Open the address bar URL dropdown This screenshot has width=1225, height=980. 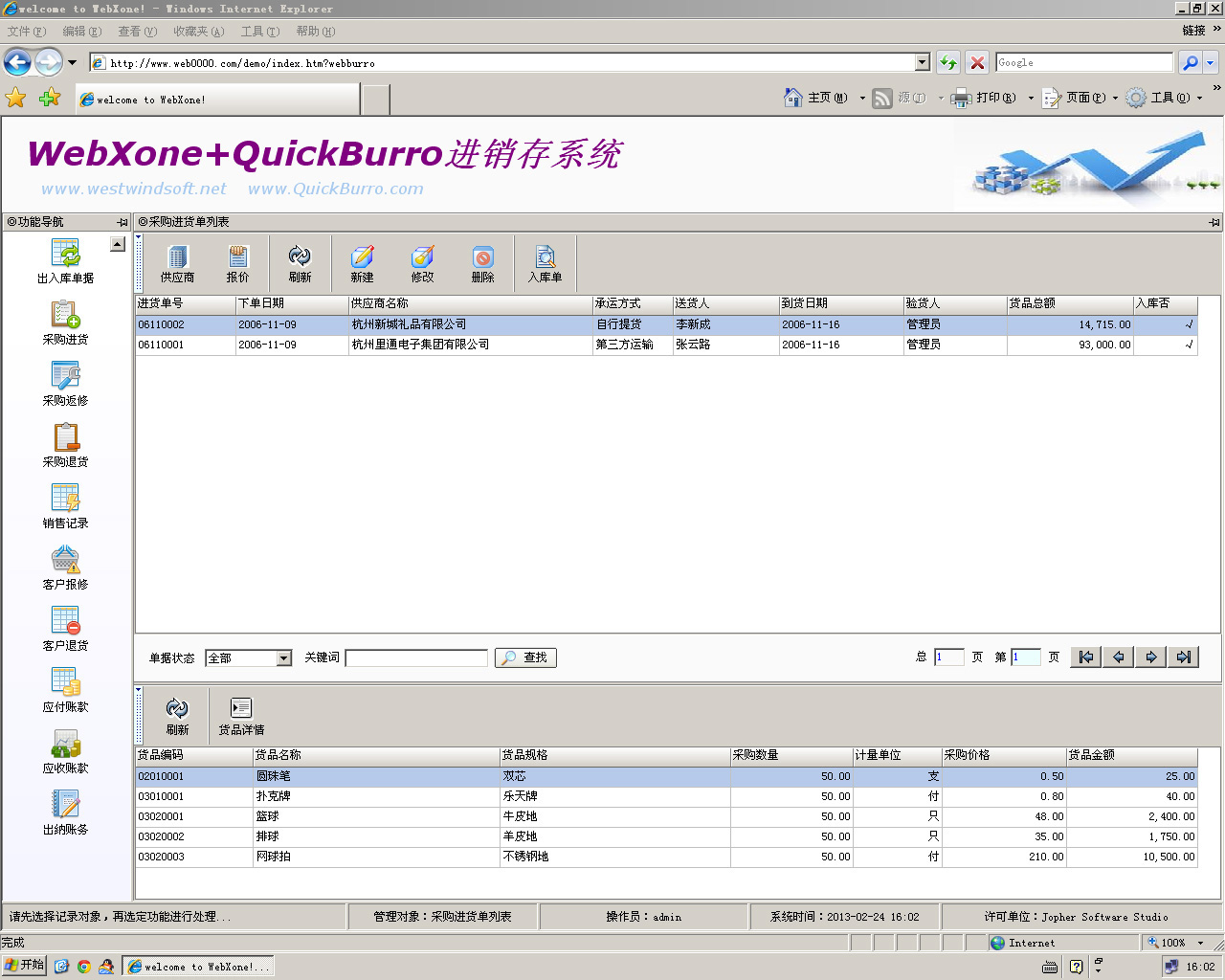click(923, 62)
